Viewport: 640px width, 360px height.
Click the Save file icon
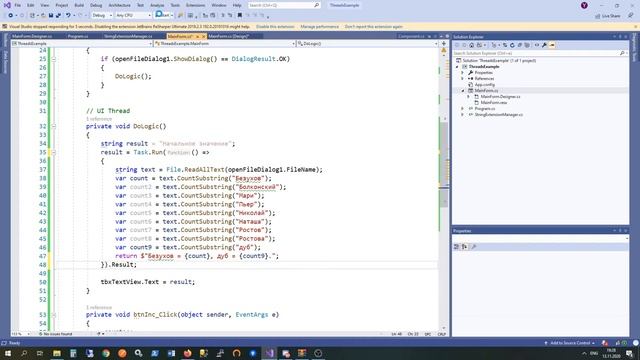click(51, 15)
